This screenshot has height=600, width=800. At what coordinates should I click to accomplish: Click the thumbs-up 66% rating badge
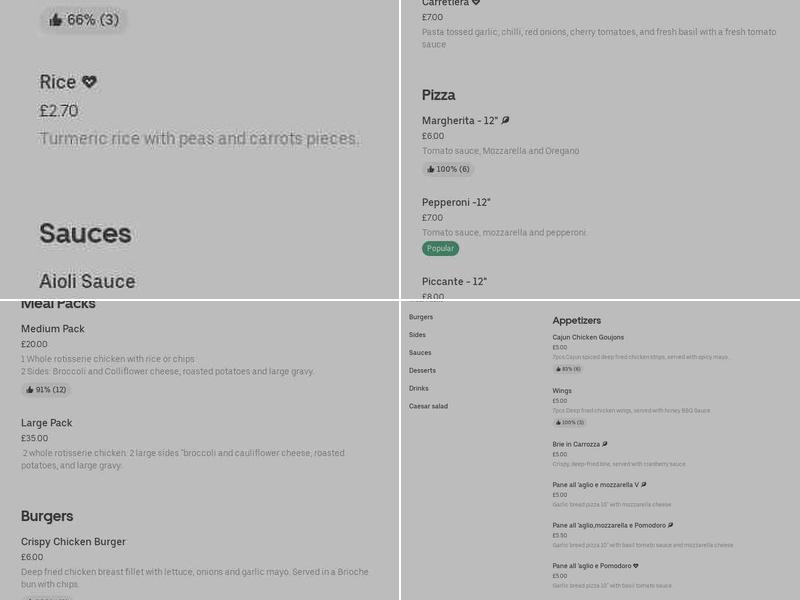pyautogui.click(x=84, y=20)
